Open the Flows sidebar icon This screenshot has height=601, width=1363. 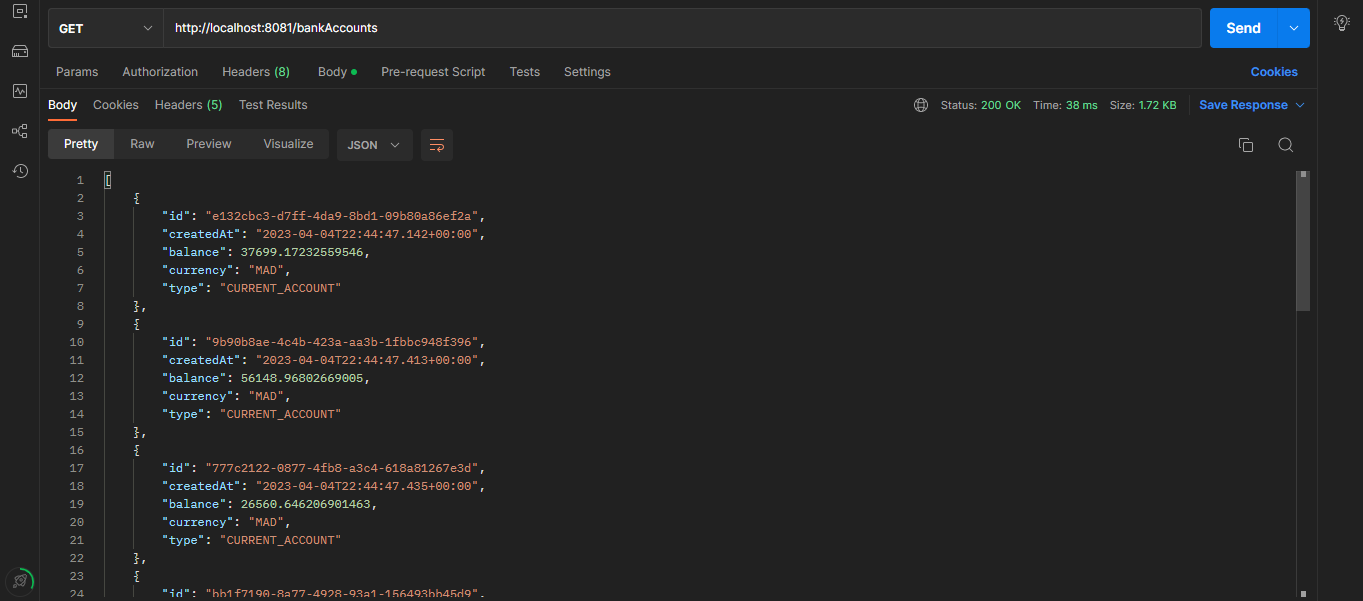(20, 131)
